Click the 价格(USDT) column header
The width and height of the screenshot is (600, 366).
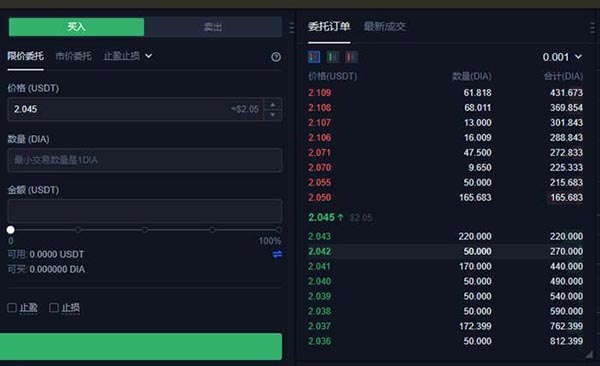(333, 76)
